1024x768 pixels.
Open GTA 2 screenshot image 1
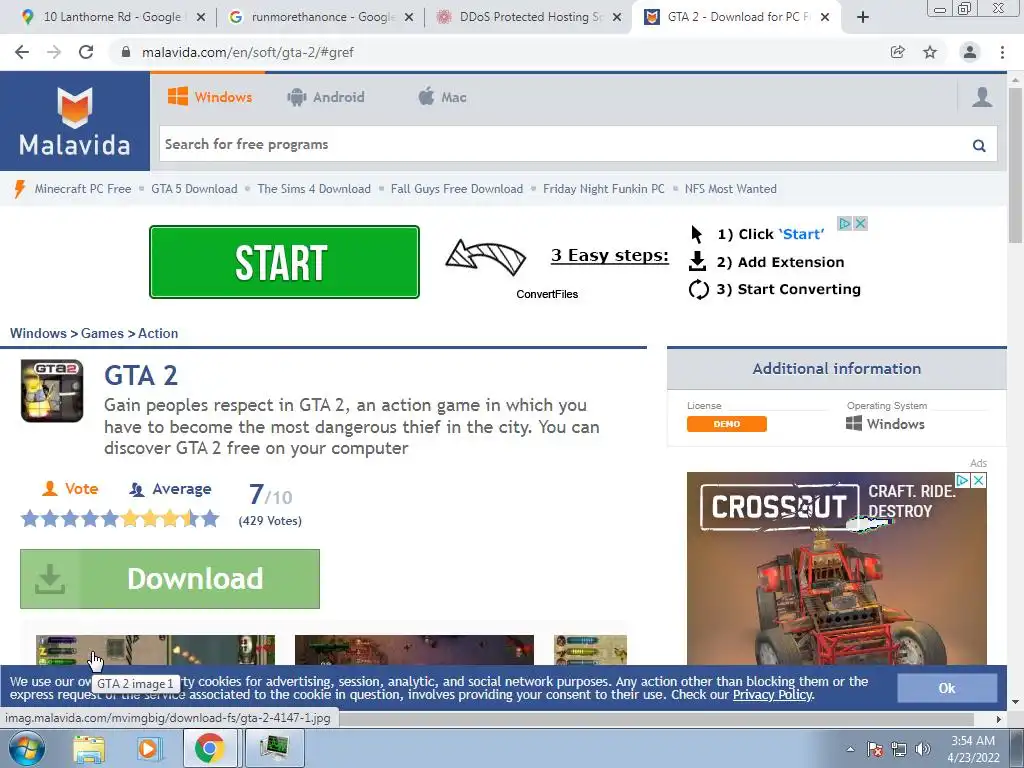[x=155, y=650]
